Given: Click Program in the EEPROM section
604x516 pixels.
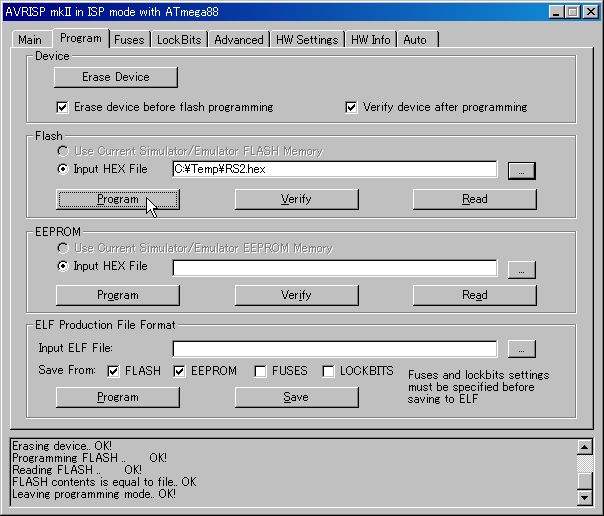Looking at the screenshot, I should pos(118,295).
